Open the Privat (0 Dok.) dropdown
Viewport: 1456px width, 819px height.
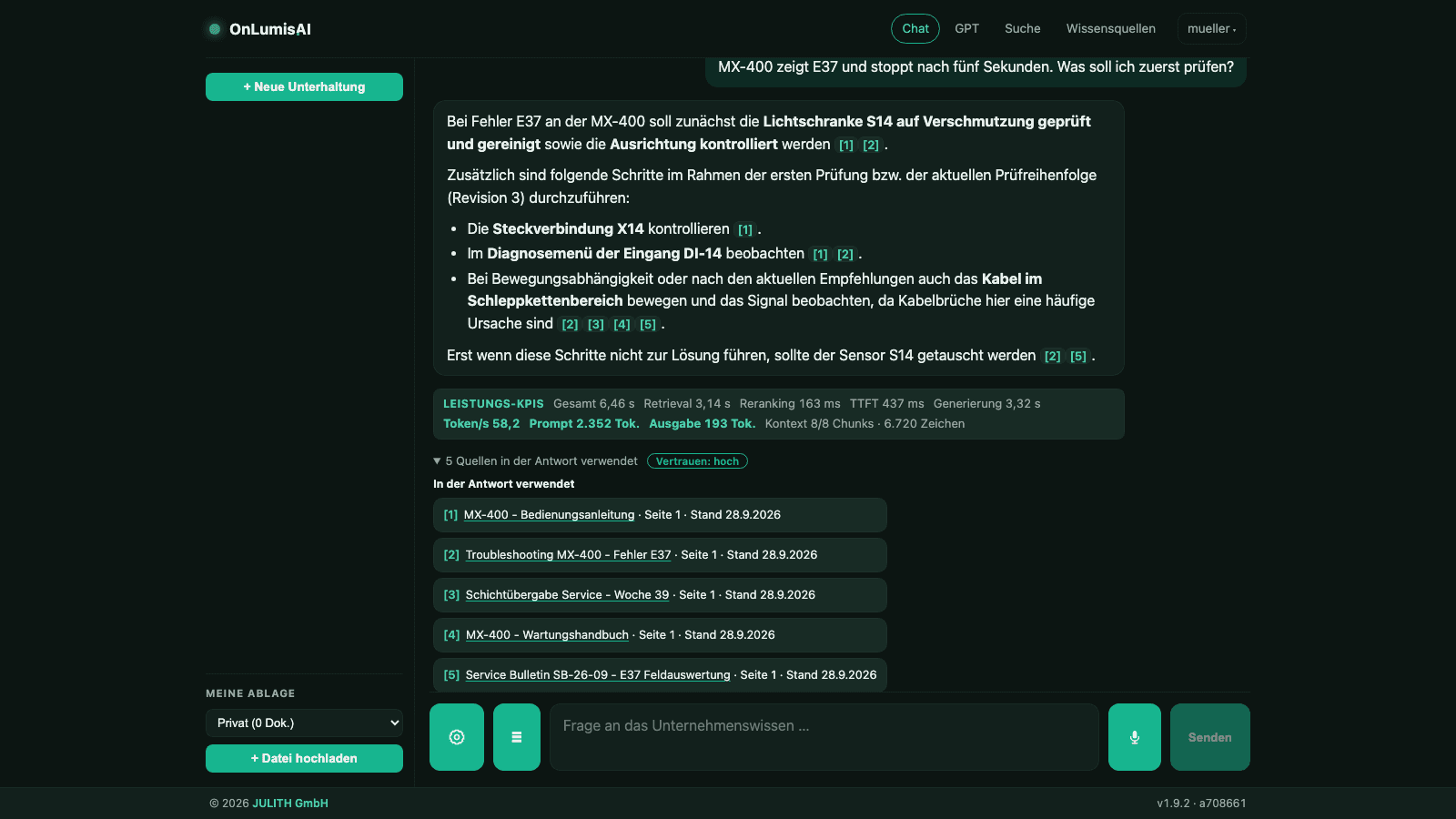(x=304, y=723)
